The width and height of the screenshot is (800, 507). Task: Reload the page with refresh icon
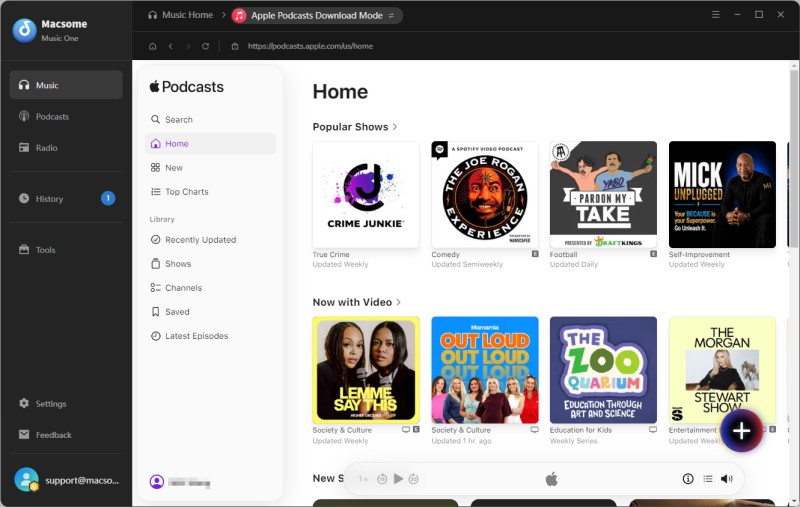click(205, 46)
